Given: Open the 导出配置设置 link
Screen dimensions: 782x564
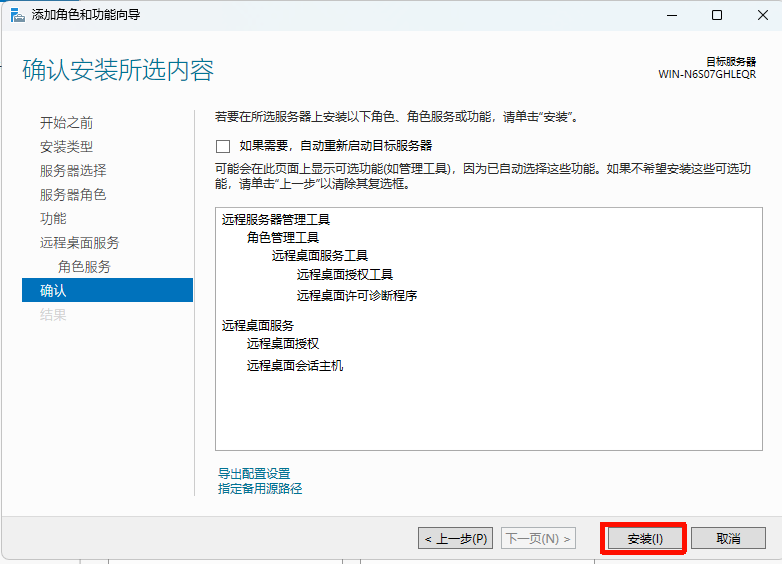Looking at the screenshot, I should [254, 473].
